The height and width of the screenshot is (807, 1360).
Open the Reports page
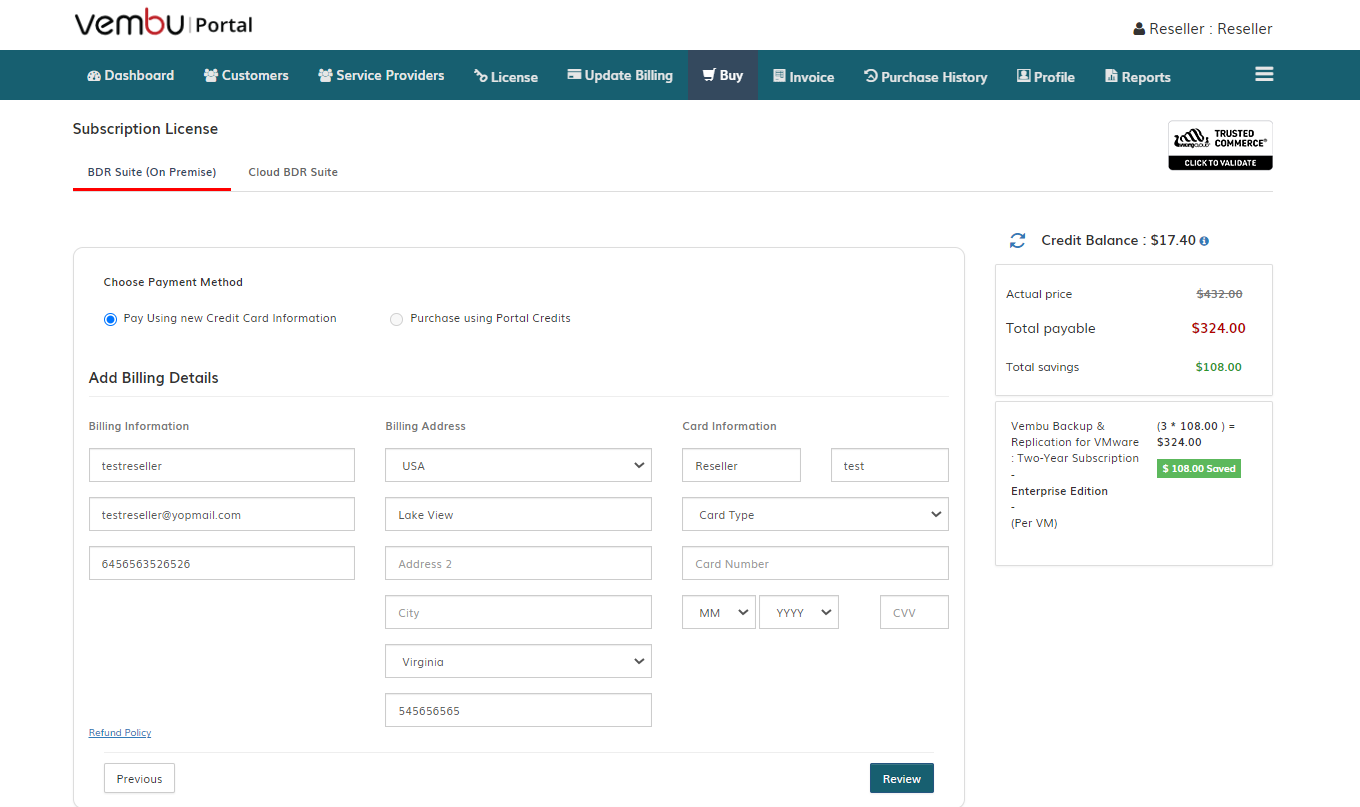(x=1137, y=76)
